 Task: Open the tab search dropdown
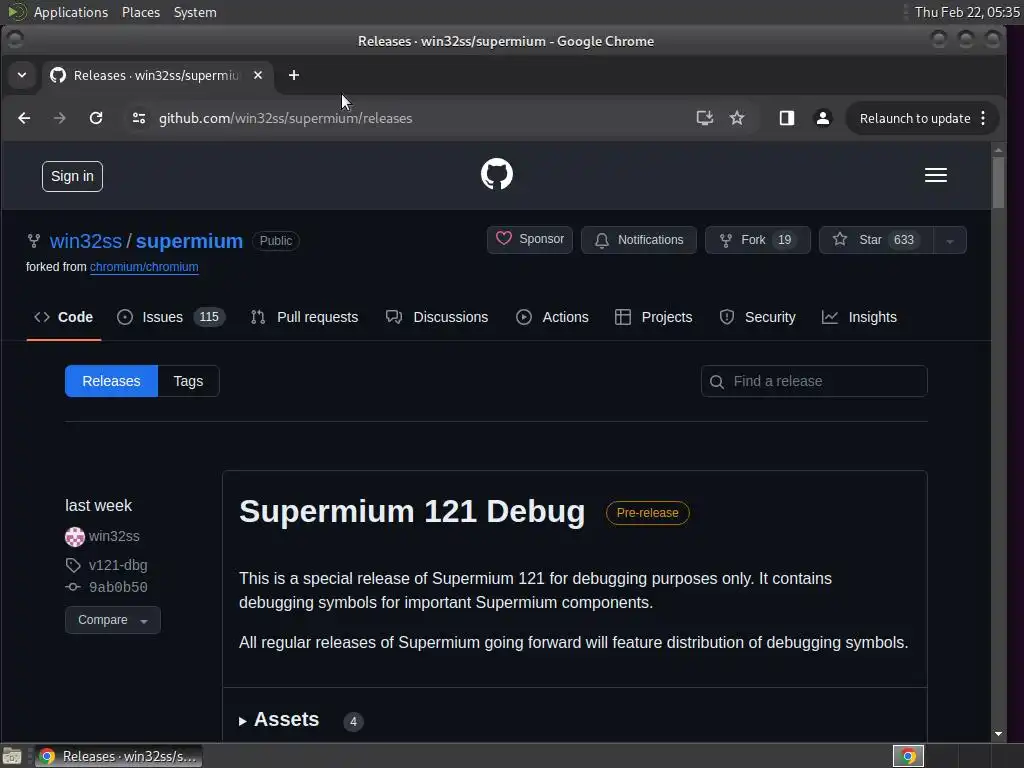[x=22, y=75]
